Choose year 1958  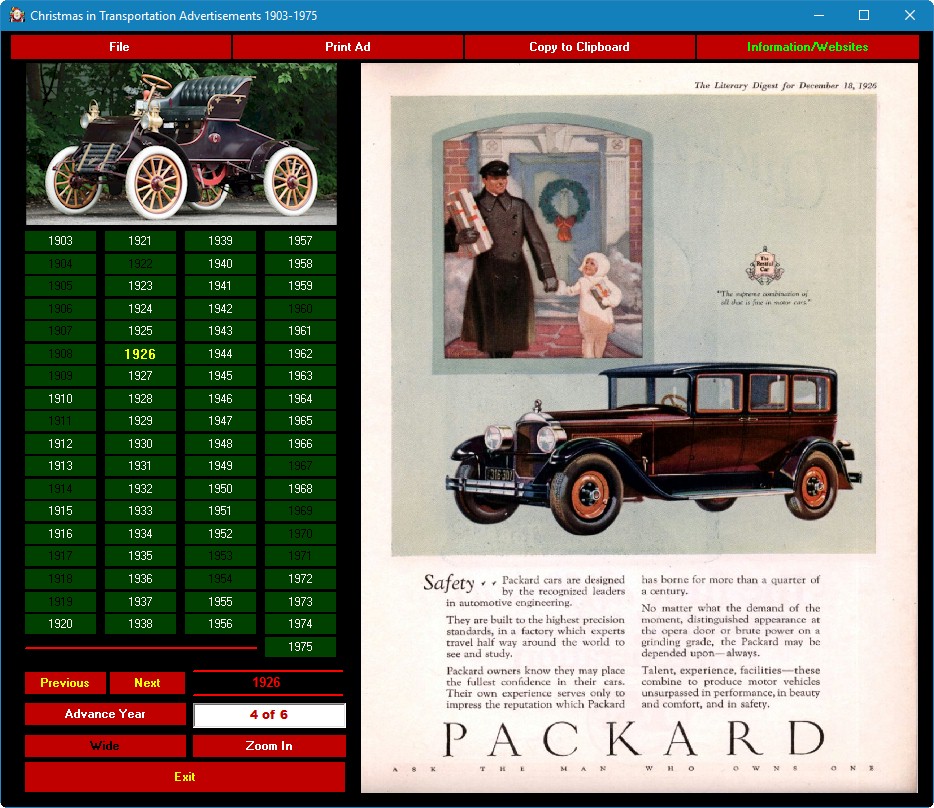tap(300, 263)
